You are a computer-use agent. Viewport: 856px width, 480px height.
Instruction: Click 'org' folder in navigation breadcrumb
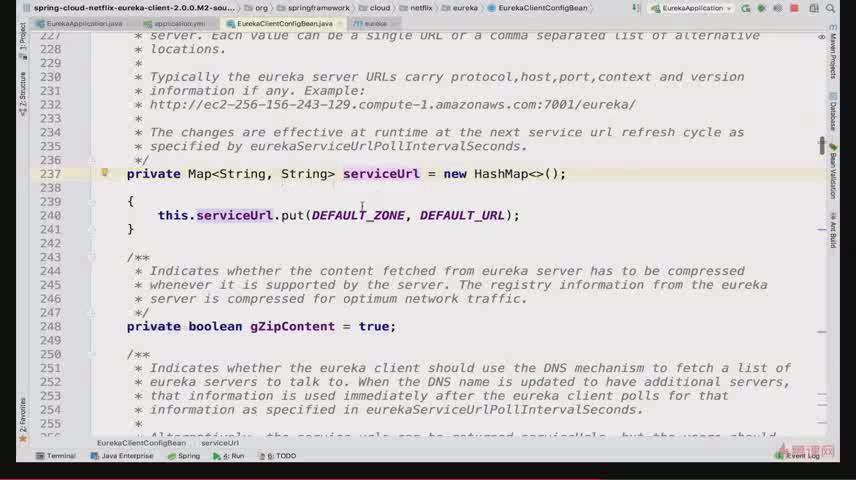point(257,8)
